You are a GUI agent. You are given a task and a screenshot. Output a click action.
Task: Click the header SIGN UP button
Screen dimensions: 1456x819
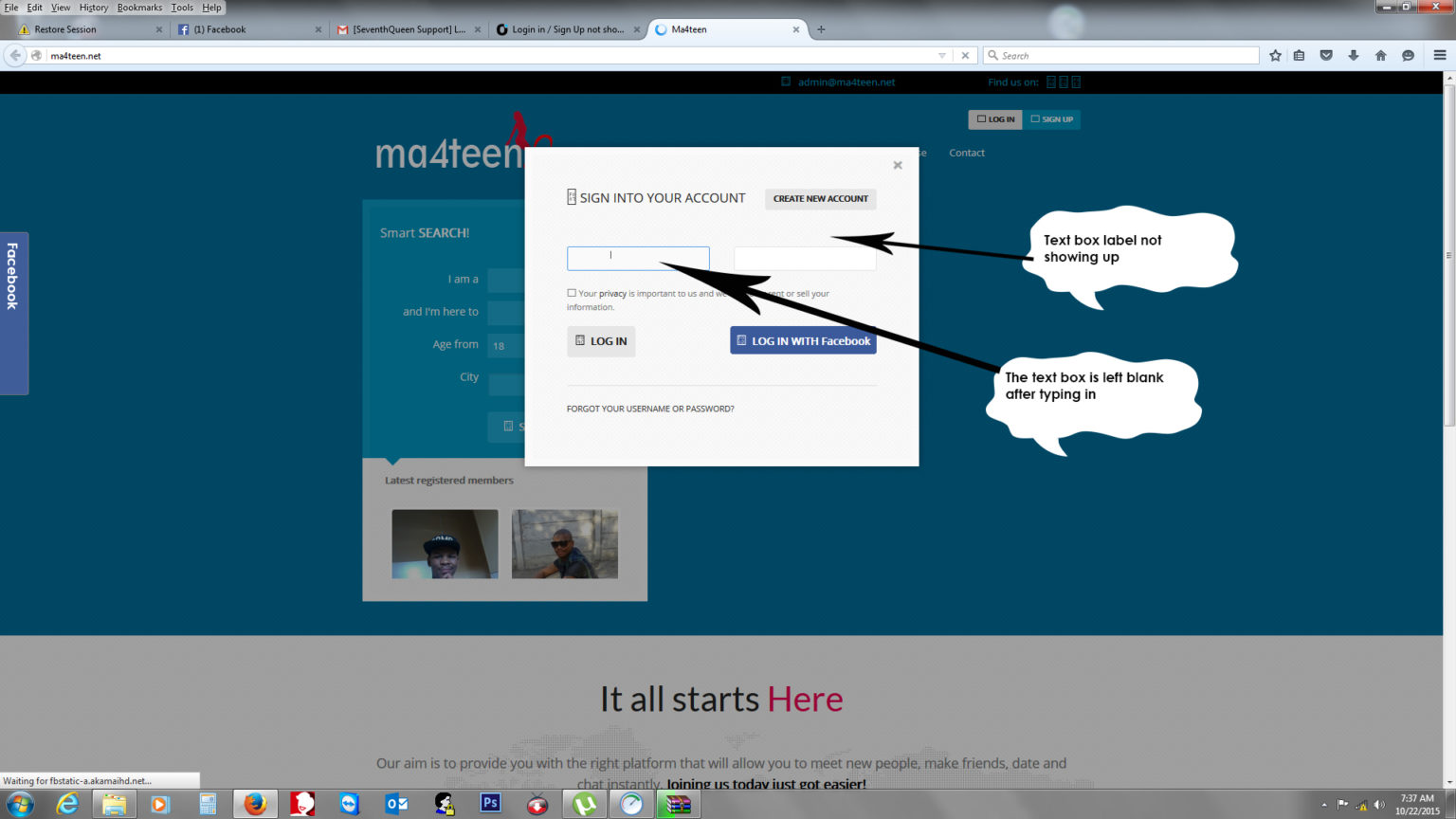pos(1052,119)
